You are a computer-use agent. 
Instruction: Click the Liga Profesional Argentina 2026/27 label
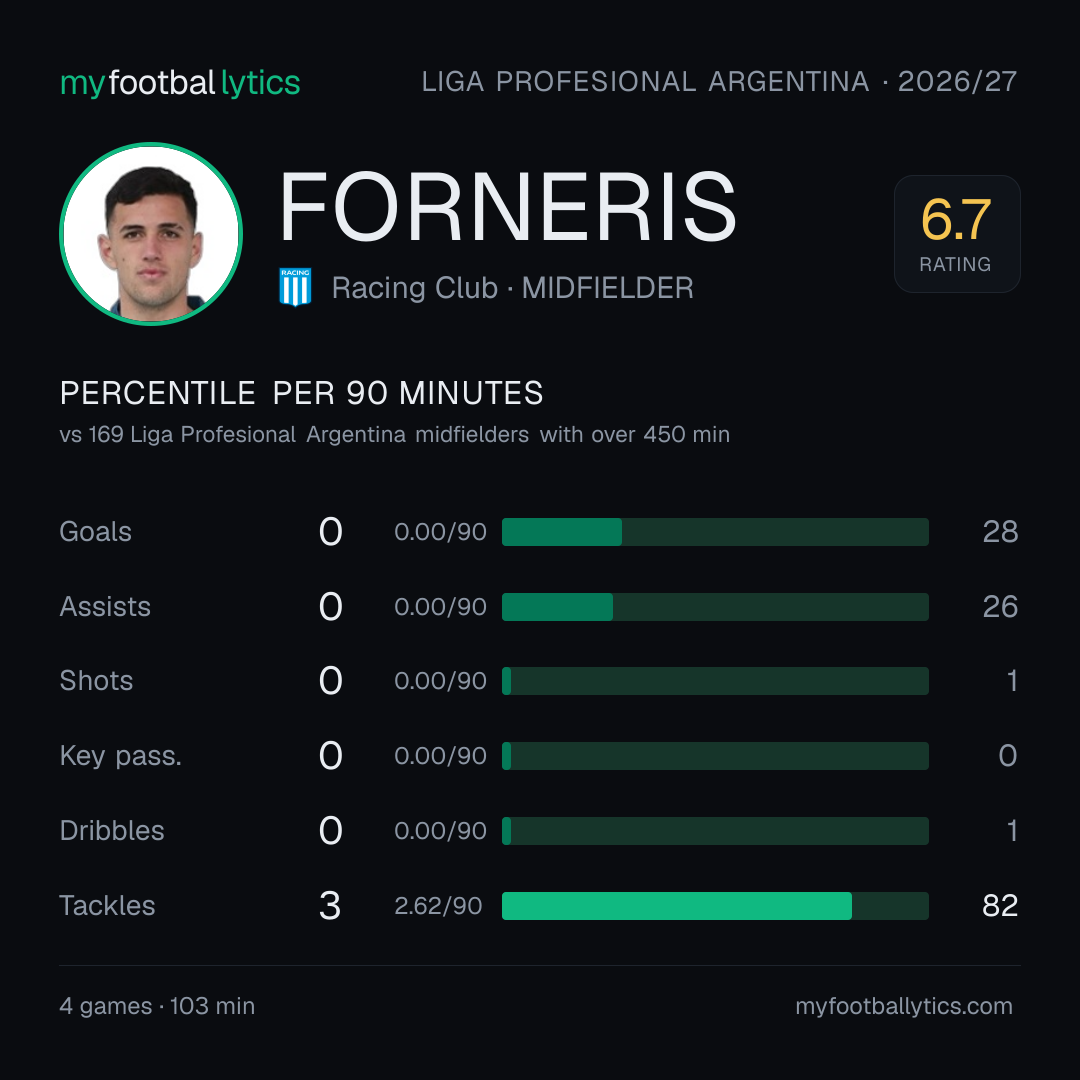(x=719, y=82)
